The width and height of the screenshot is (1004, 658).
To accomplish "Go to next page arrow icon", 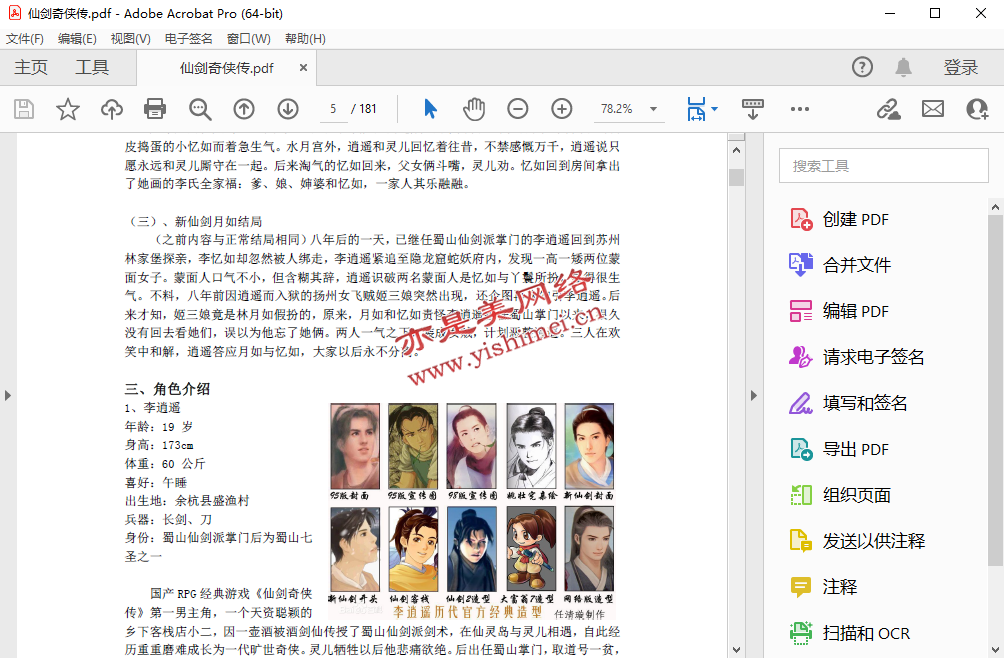I will pos(288,109).
